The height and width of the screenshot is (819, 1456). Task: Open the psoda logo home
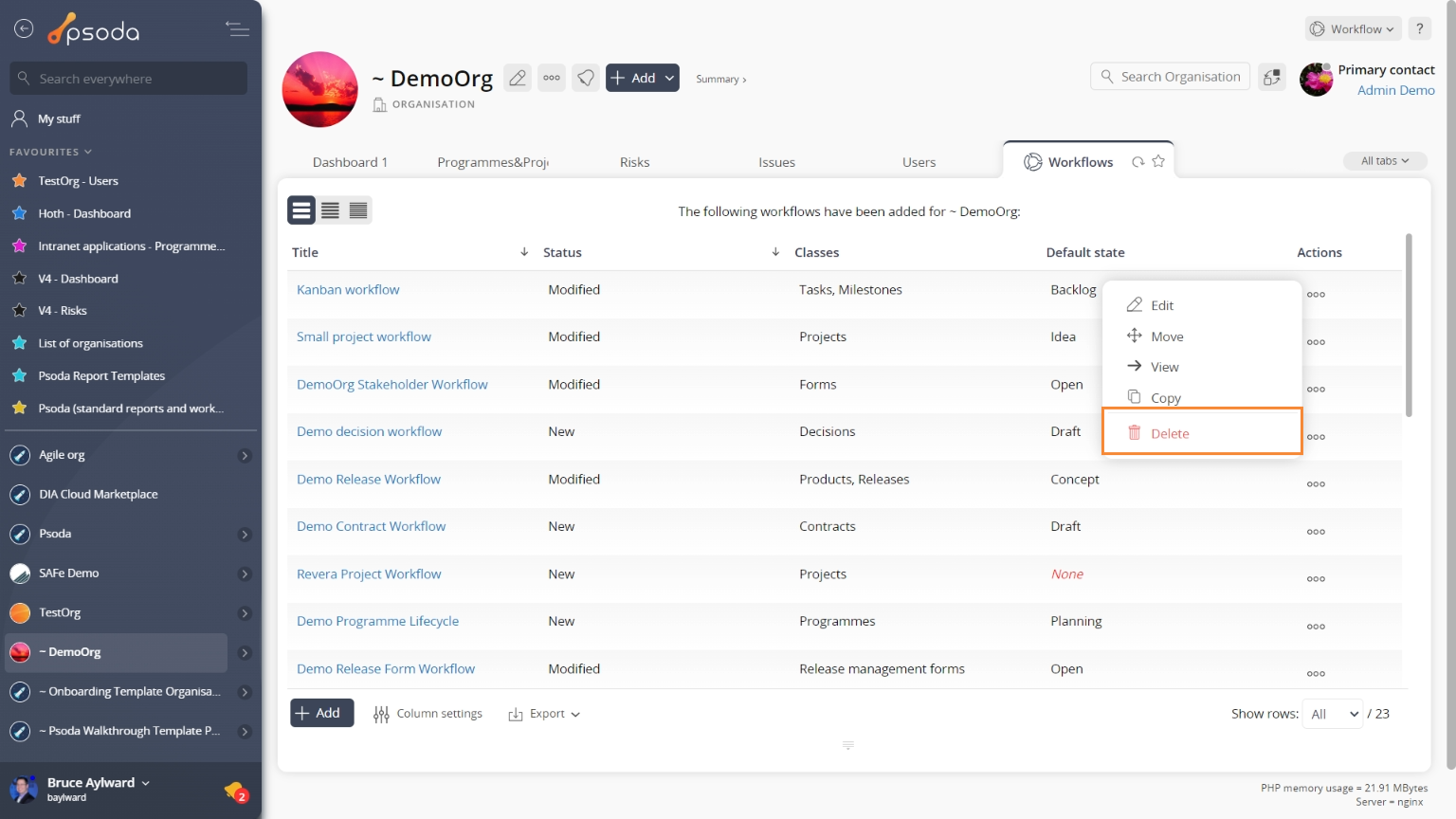[x=94, y=30]
